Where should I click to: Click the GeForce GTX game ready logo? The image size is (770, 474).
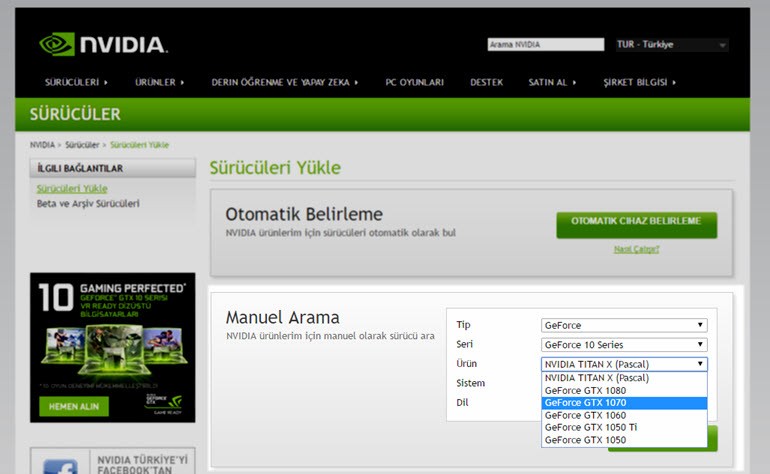coord(164,404)
